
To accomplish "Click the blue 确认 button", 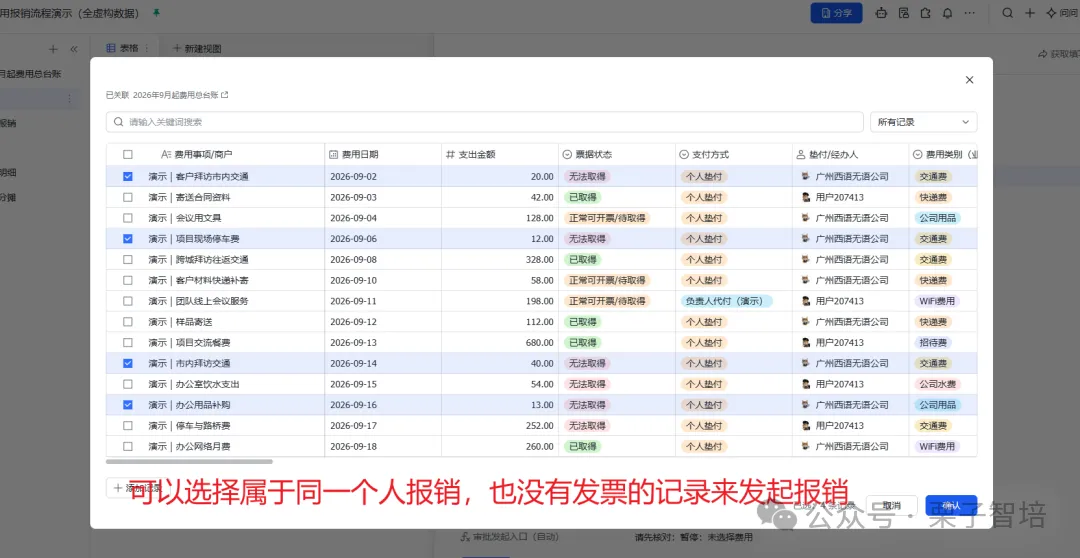I will (951, 506).
